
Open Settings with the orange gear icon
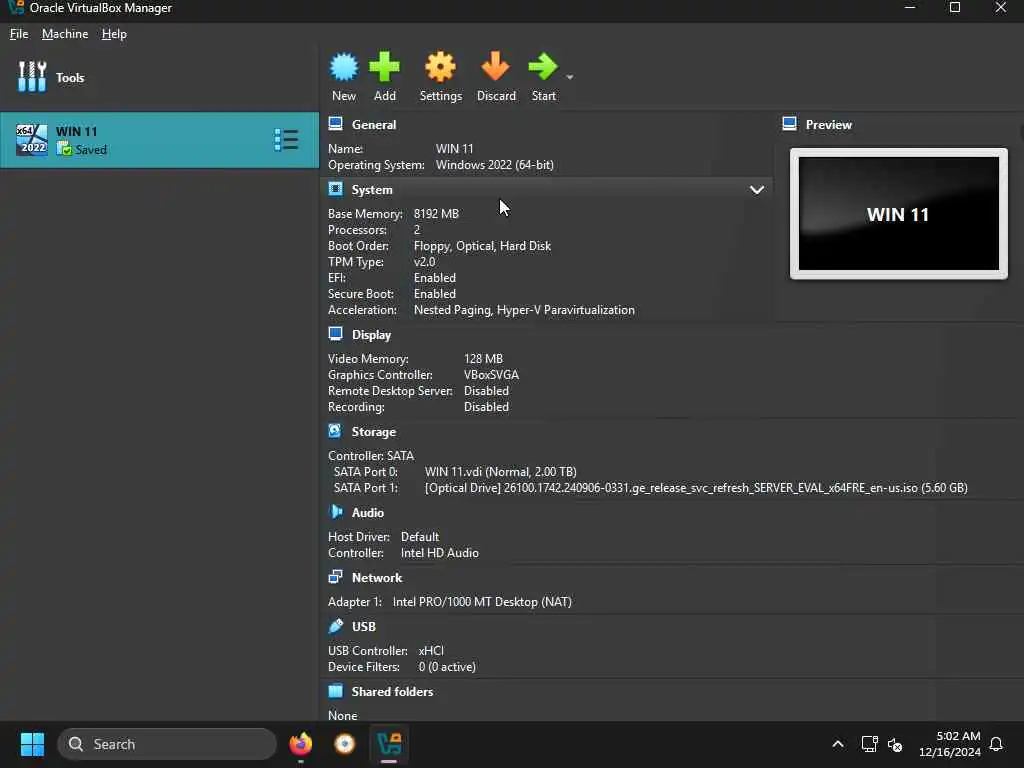(x=440, y=67)
